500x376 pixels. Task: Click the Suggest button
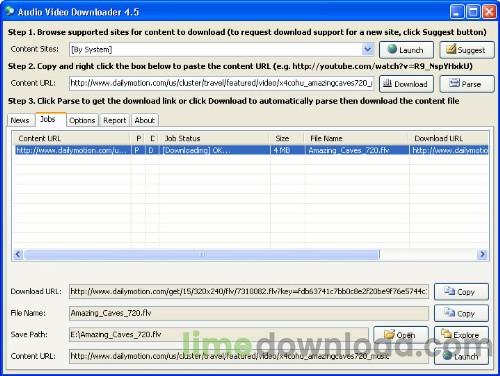[467, 50]
